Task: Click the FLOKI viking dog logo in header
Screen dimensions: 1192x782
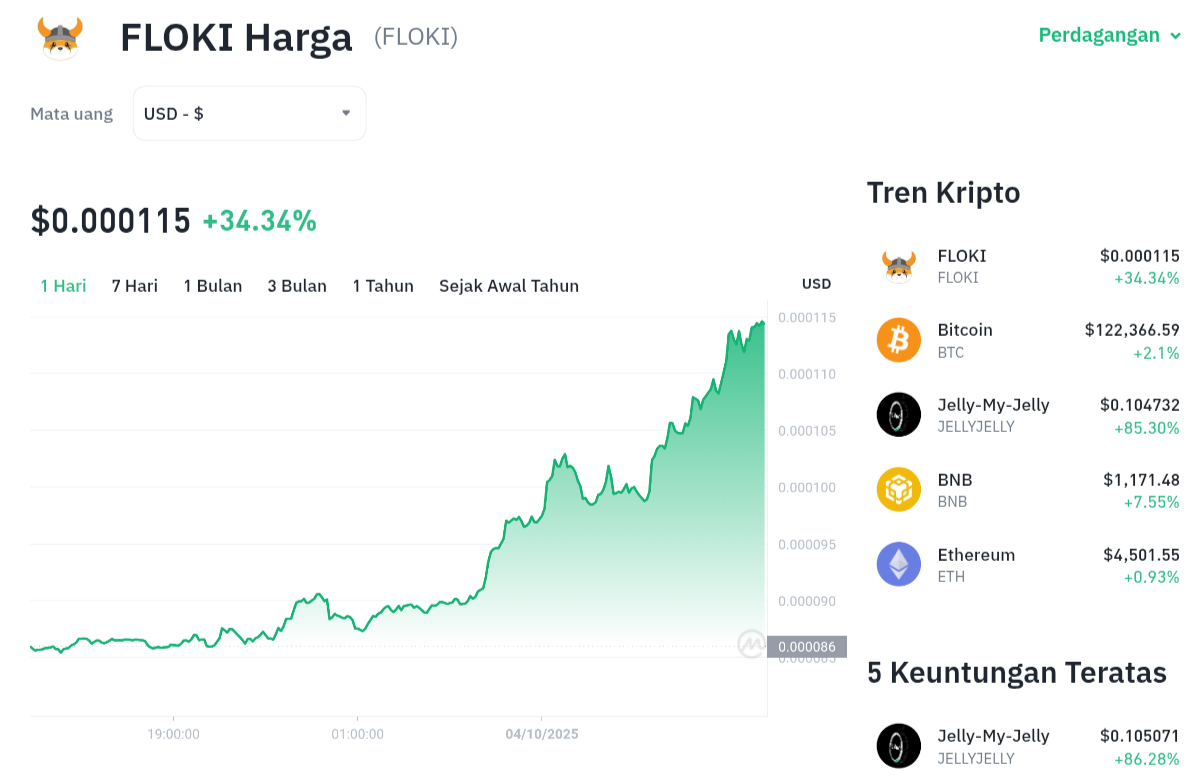Action: point(60,38)
